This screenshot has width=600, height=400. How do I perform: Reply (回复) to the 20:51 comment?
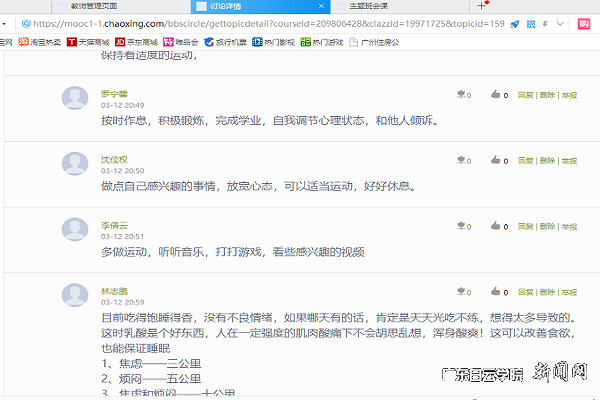[525, 227]
